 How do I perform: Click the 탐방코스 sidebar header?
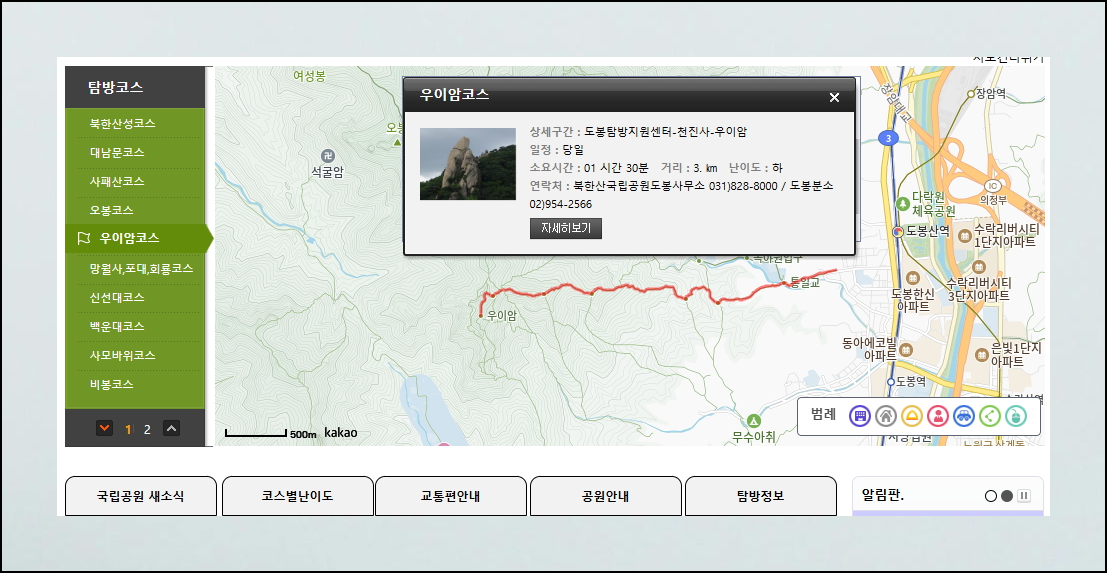click(x=135, y=88)
